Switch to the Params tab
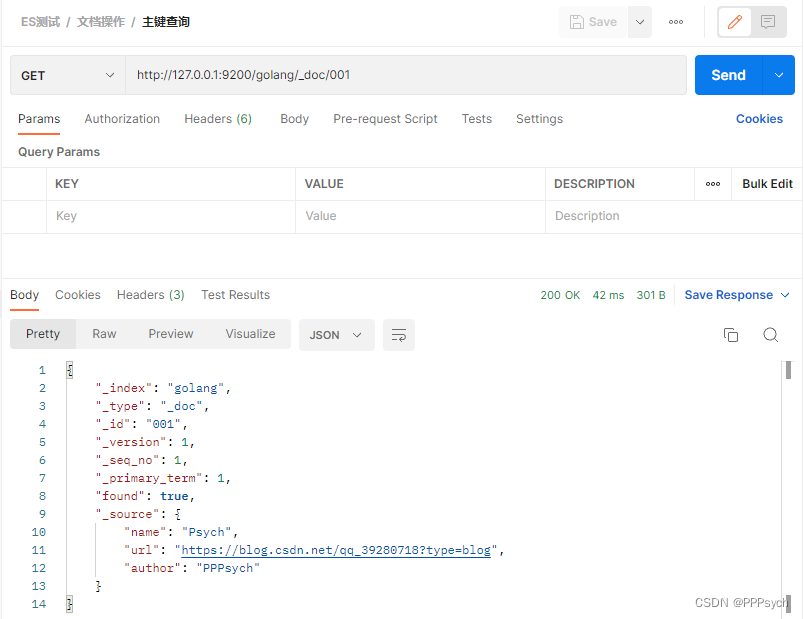The width and height of the screenshot is (804, 619). (x=39, y=119)
